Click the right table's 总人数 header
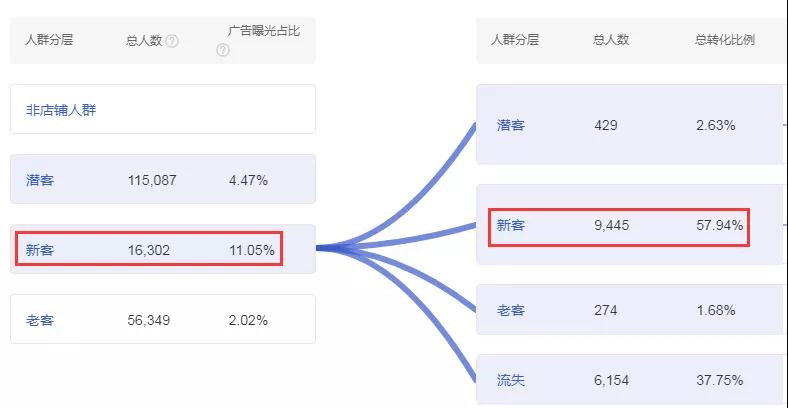 pyautogui.click(x=611, y=40)
